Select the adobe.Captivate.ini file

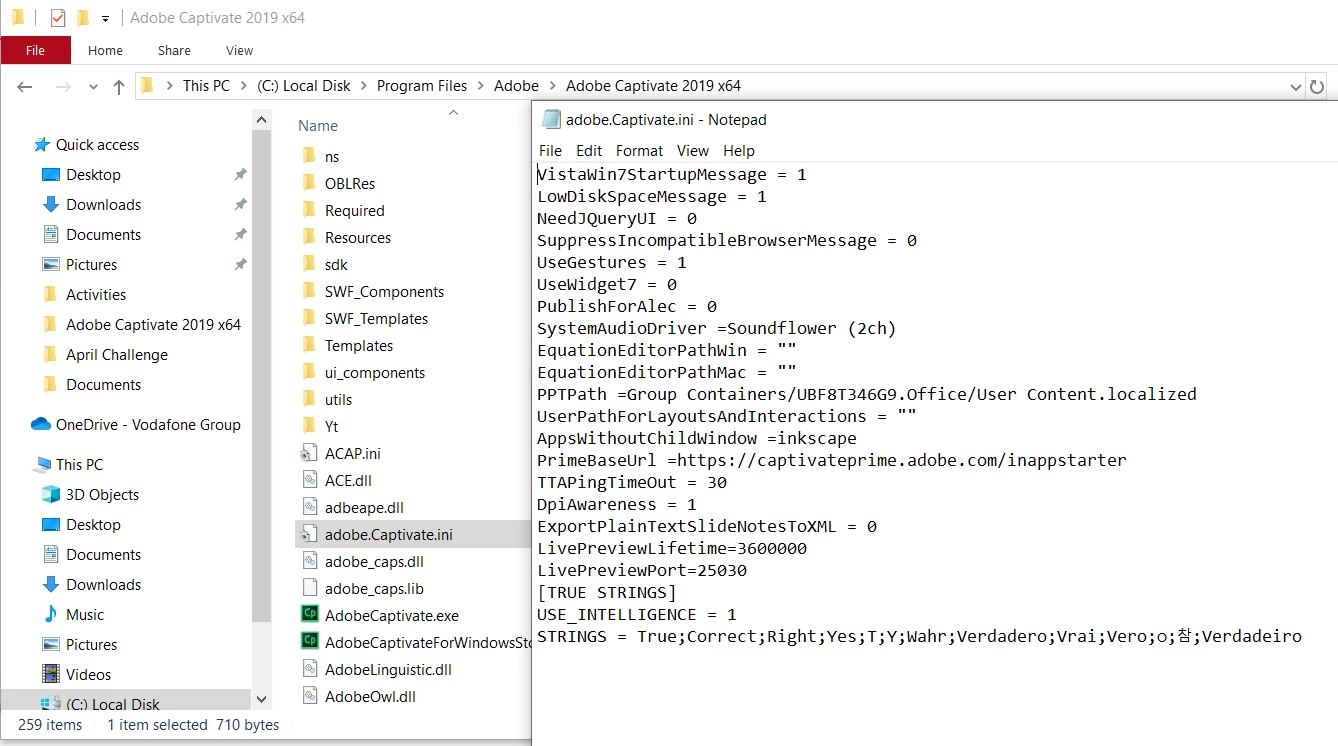pyautogui.click(x=388, y=535)
